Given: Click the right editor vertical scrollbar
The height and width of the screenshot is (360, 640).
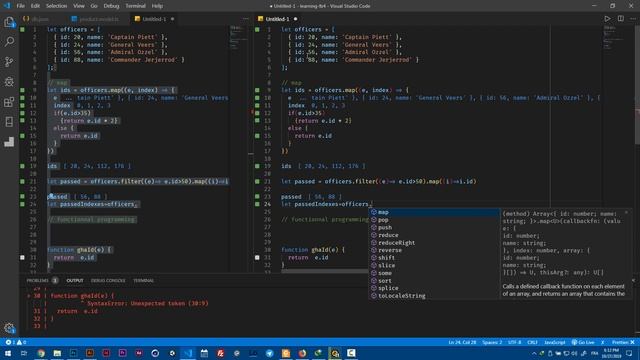Looking at the screenshot, I should coord(637,84).
